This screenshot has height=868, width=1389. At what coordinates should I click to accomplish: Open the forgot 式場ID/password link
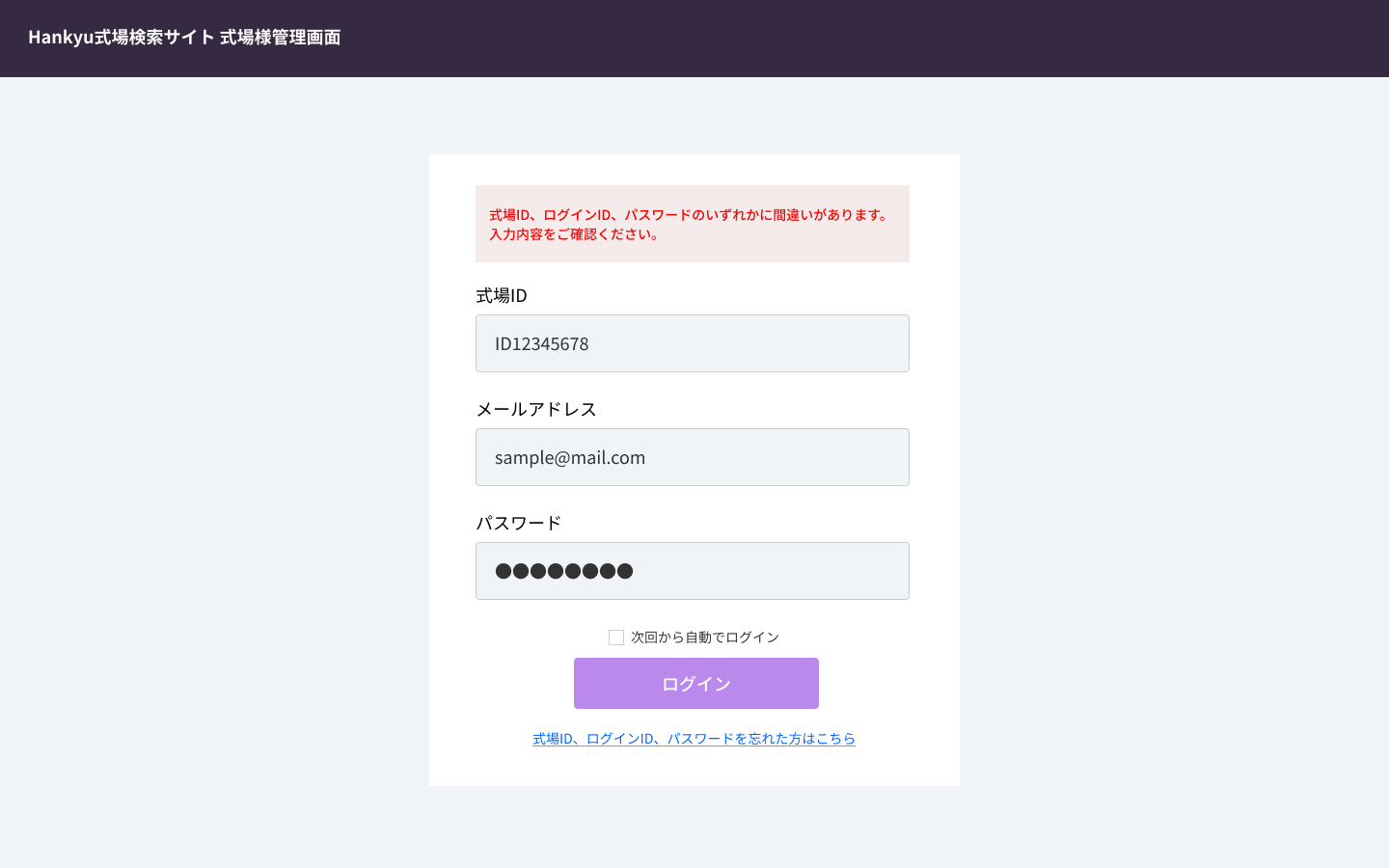[694, 739]
